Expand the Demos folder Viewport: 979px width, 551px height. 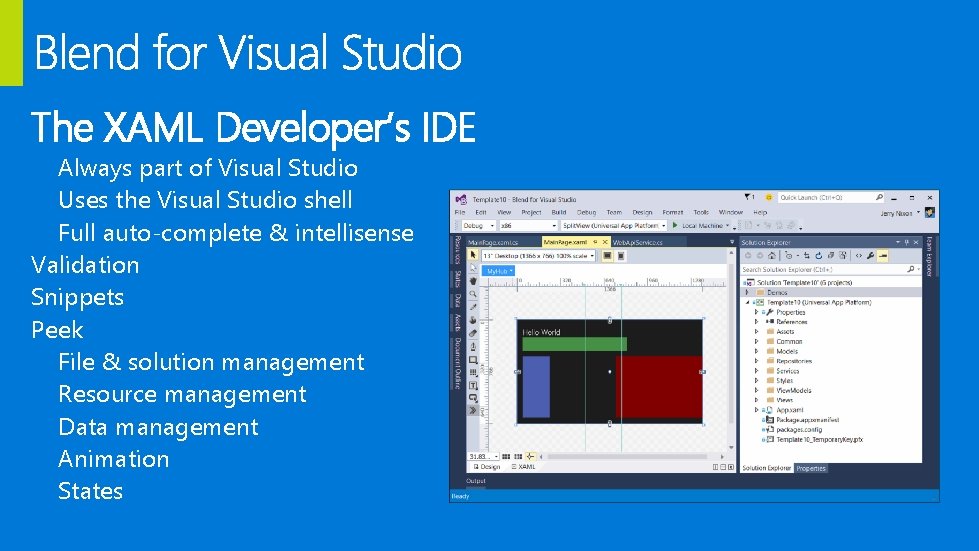tap(747, 292)
